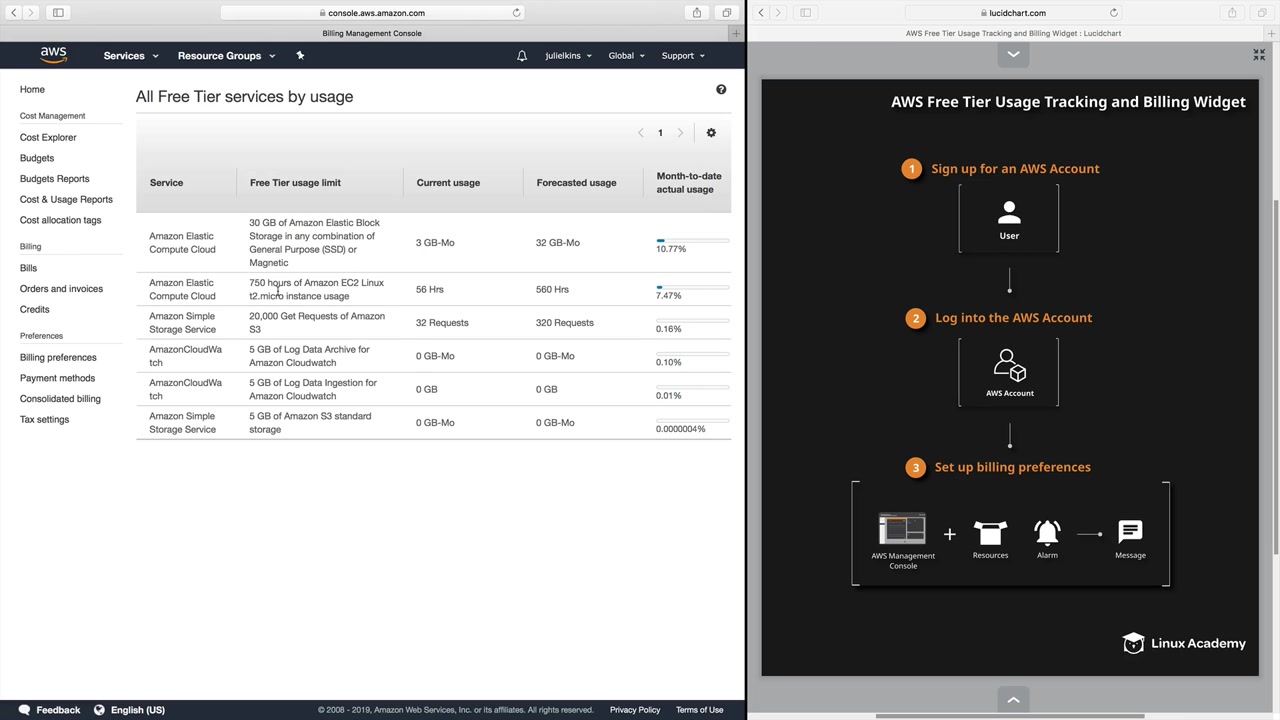Click the AWS logo in the console header
Image resolution: width=1280 pixels, height=720 pixels.
pos(54,55)
